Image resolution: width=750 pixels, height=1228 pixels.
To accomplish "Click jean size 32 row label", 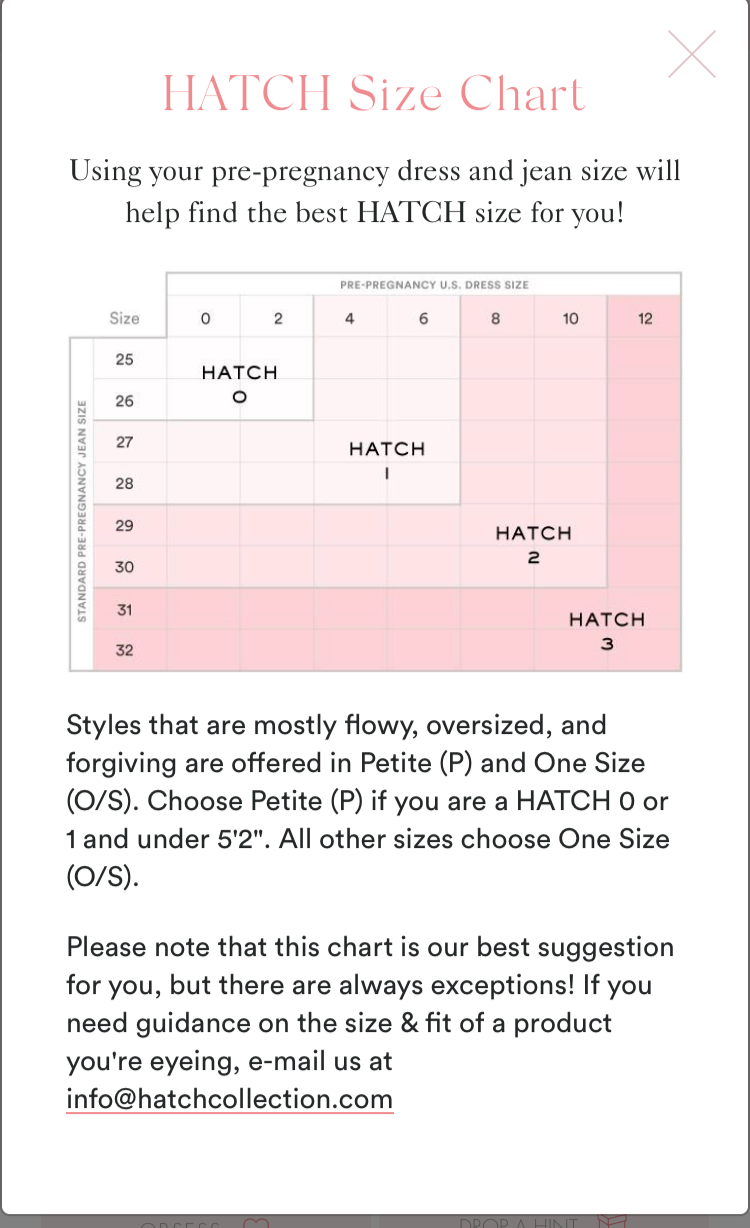I will point(124,650).
